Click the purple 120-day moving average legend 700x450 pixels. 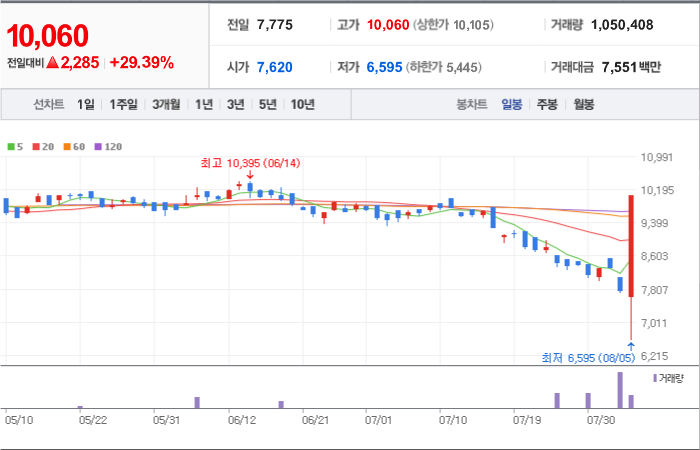pyautogui.click(x=108, y=147)
